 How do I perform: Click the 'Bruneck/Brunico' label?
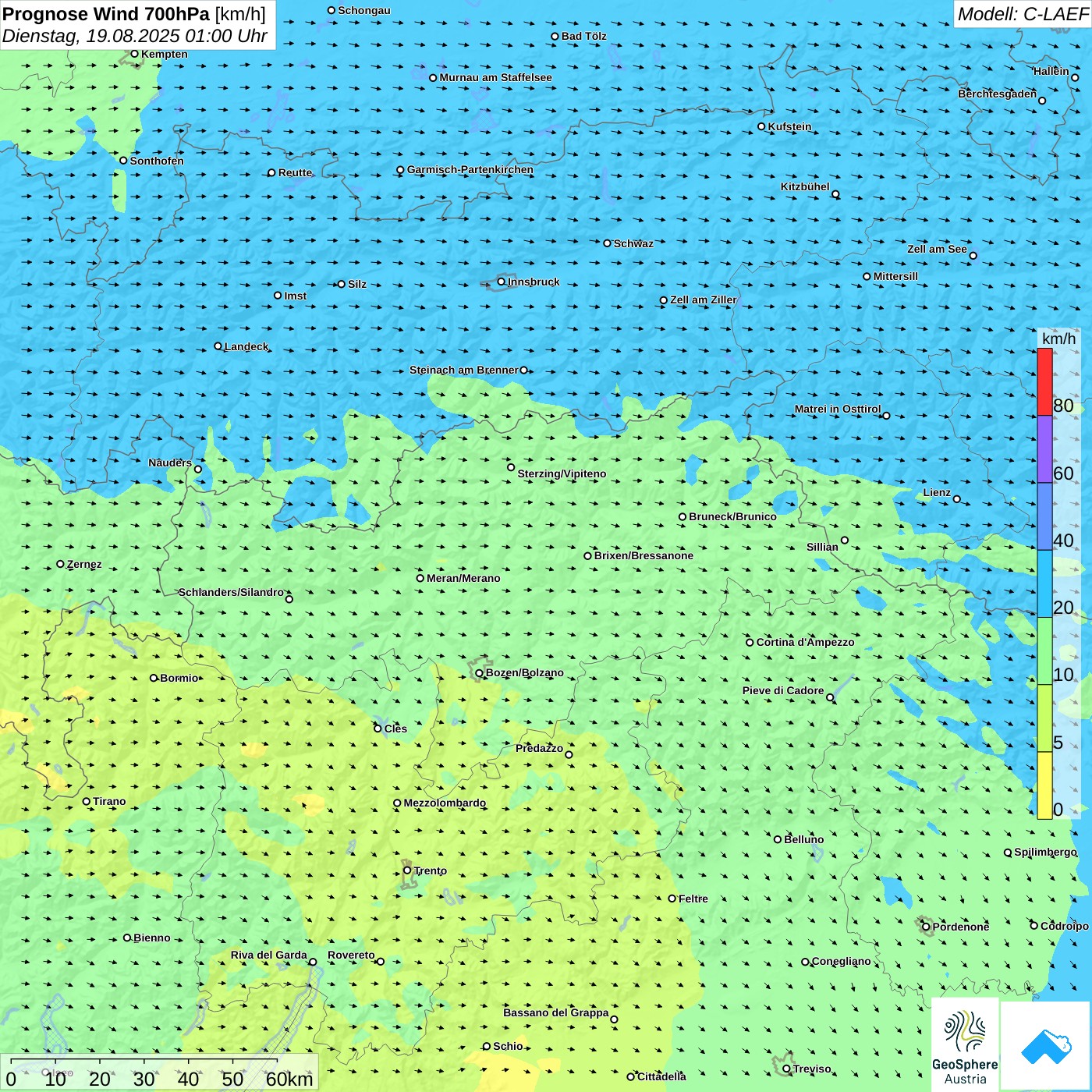732,516
